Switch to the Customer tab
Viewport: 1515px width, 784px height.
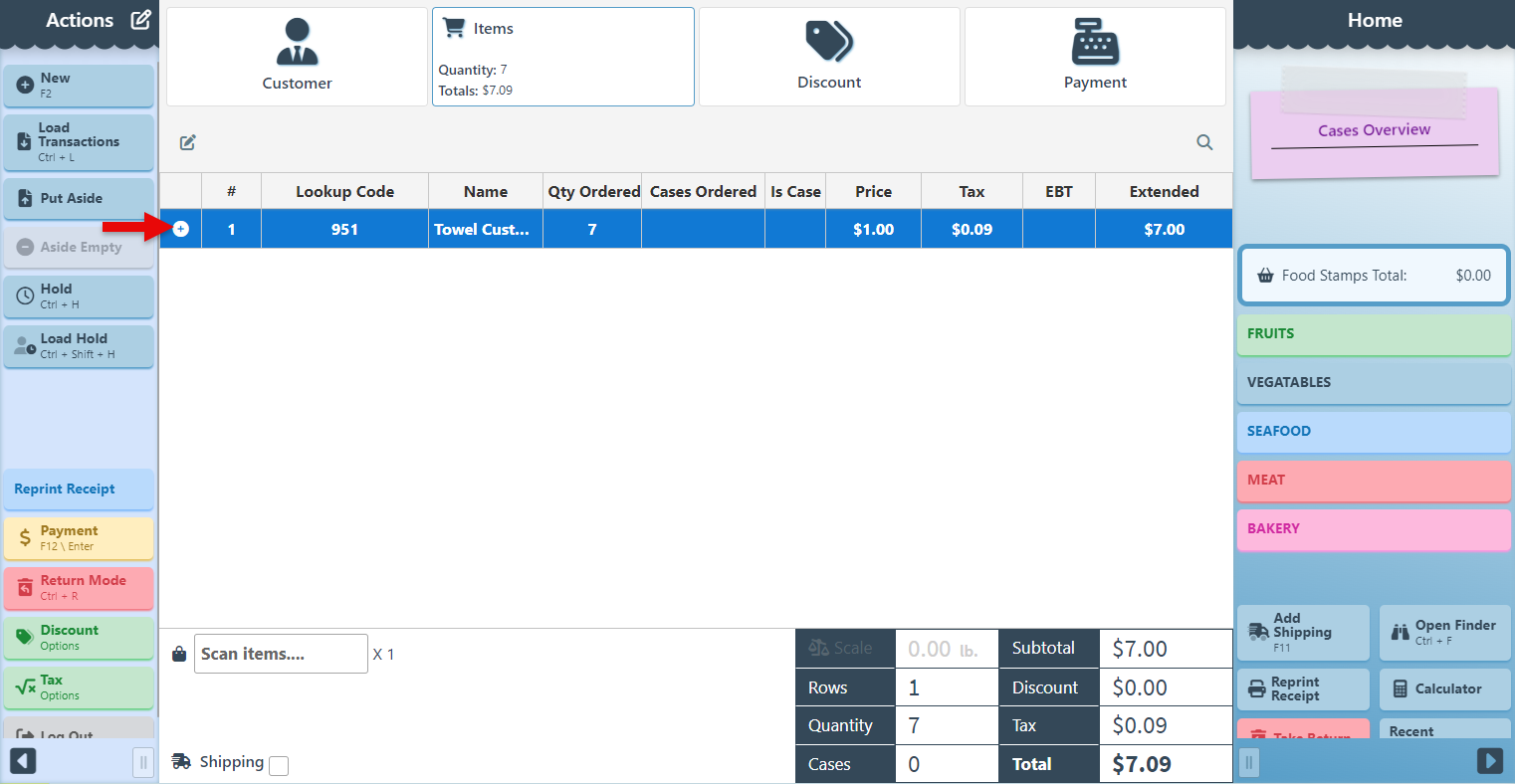pyautogui.click(x=297, y=57)
